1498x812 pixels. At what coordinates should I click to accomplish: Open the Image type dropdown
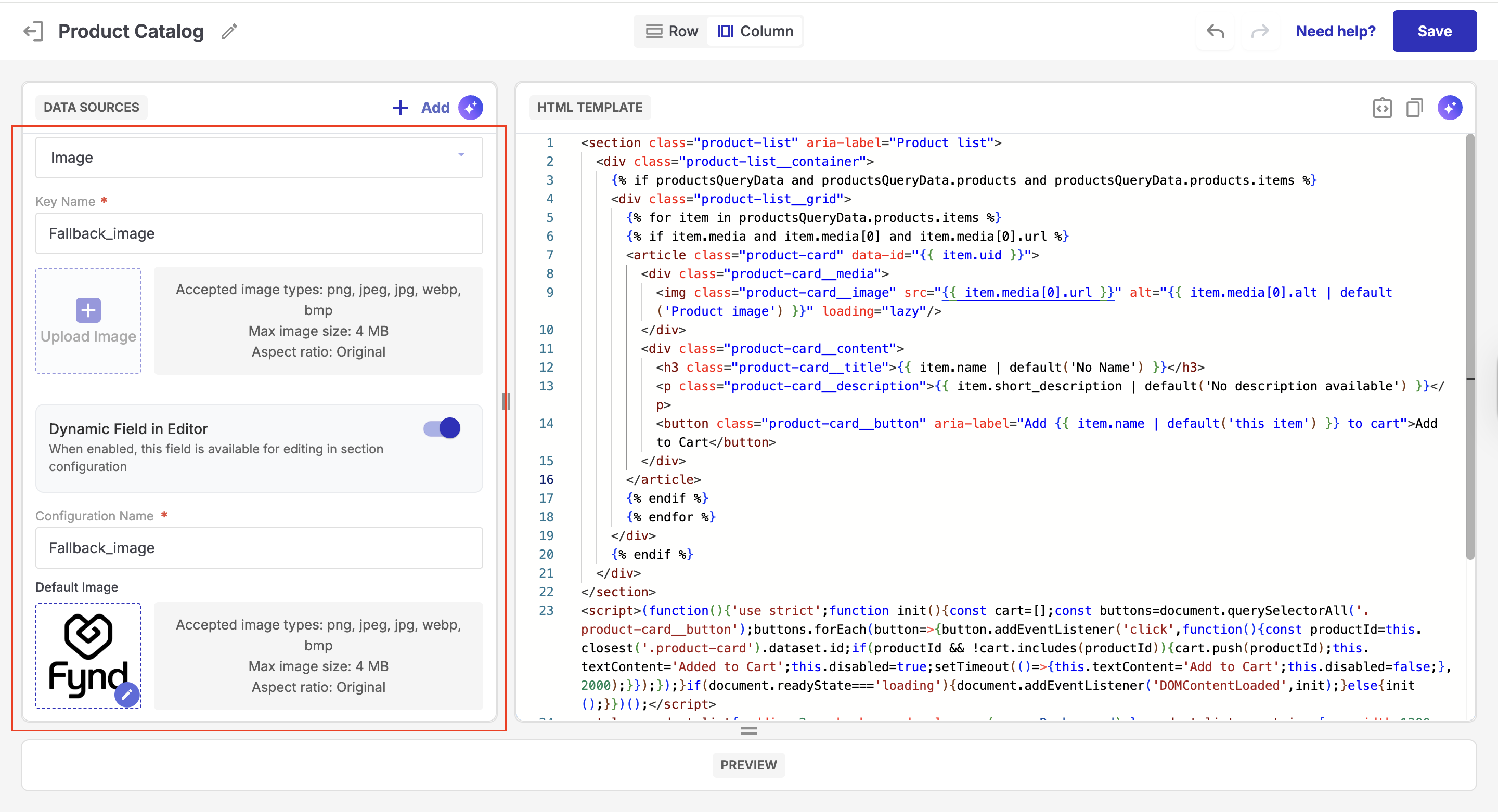(x=259, y=158)
